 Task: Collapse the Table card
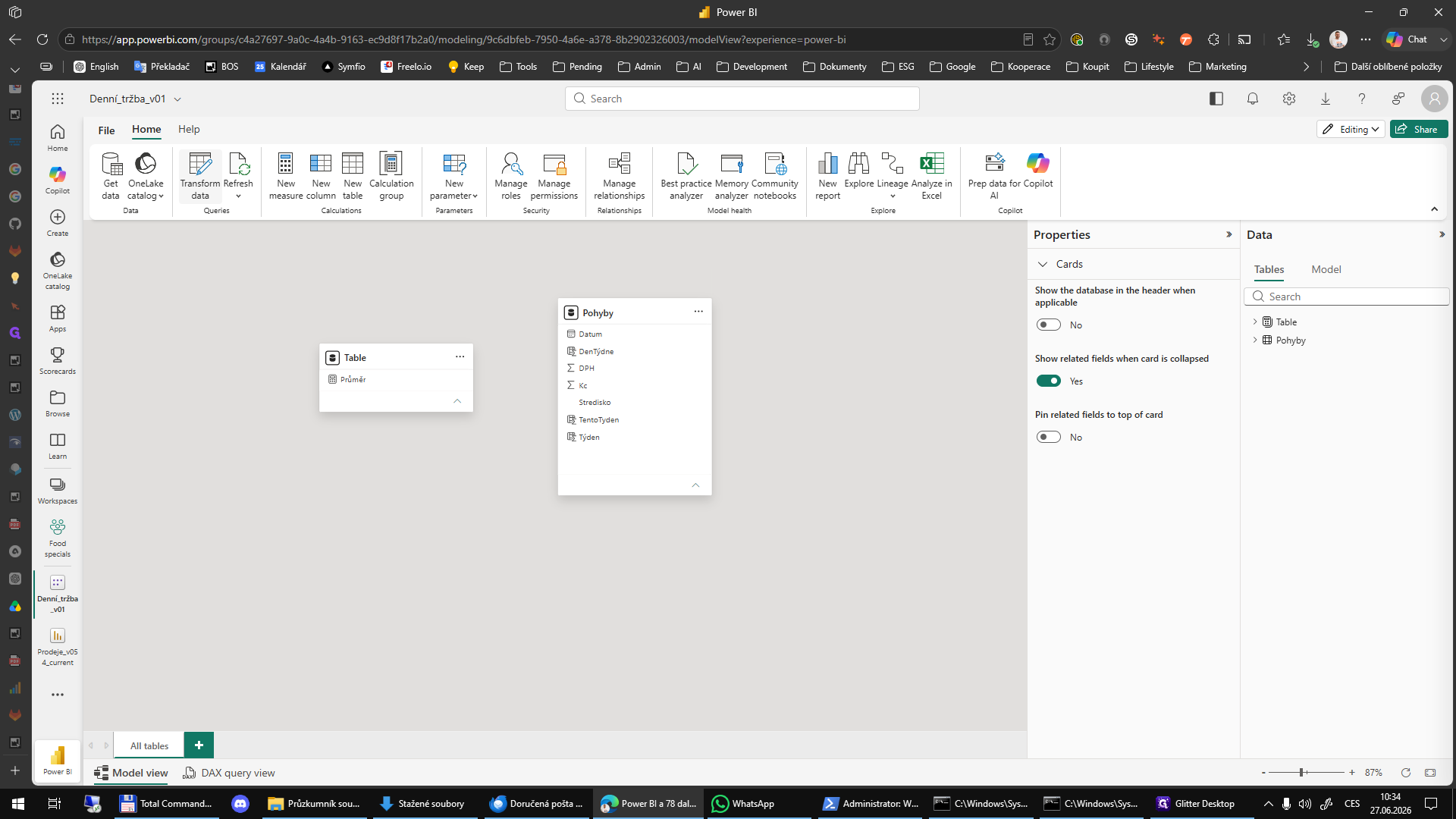457,401
